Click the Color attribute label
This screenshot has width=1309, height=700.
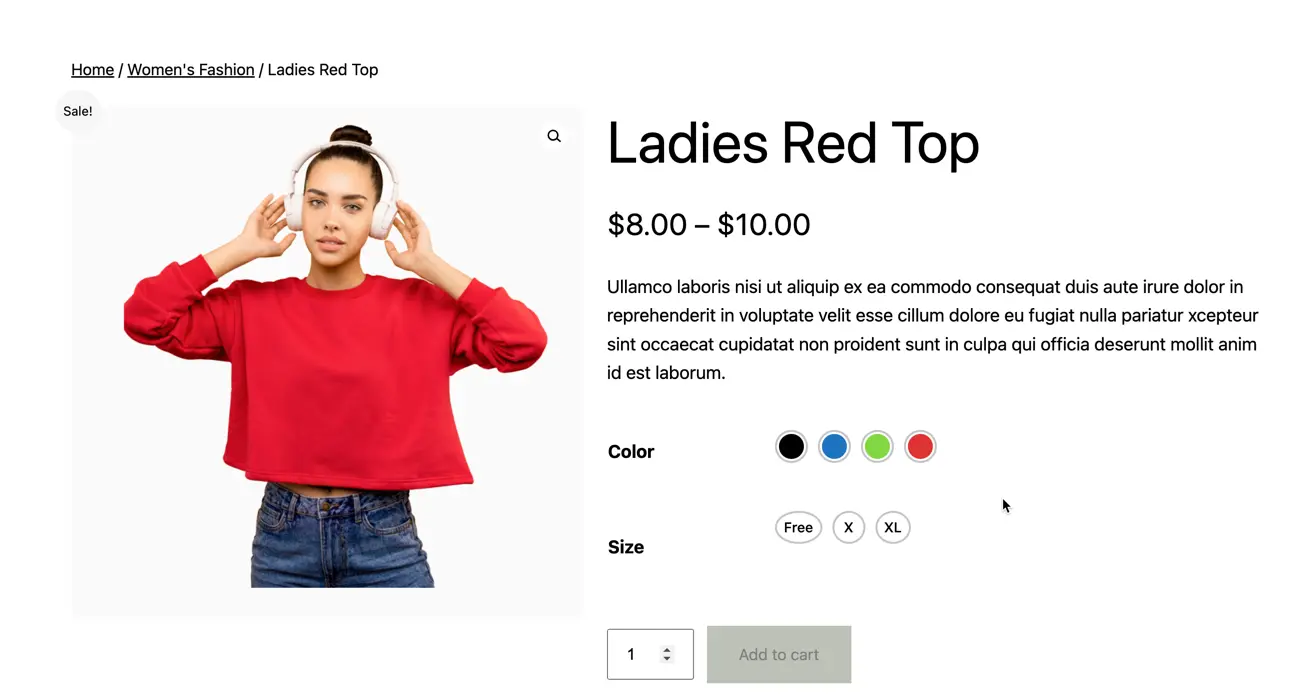point(631,452)
